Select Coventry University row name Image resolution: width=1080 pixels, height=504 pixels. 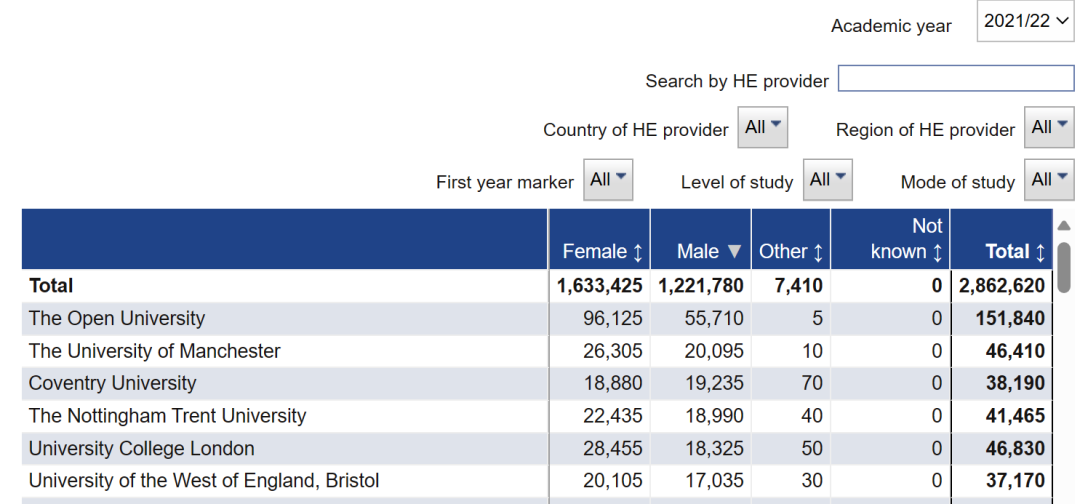112,383
